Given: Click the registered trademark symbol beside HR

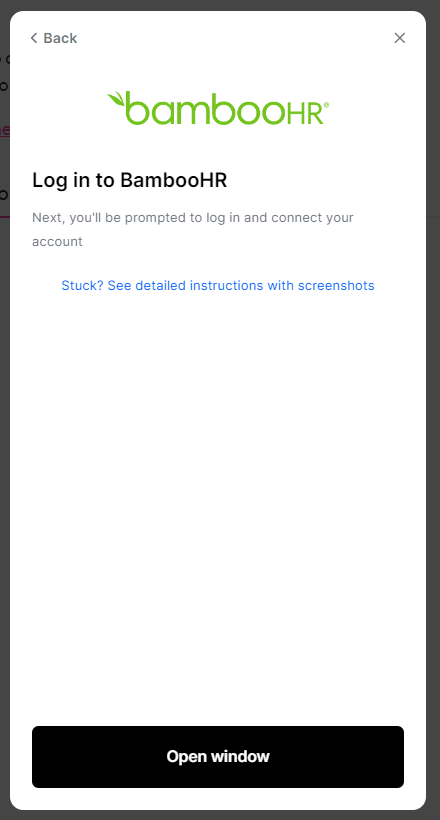Looking at the screenshot, I should pyautogui.click(x=327, y=105).
